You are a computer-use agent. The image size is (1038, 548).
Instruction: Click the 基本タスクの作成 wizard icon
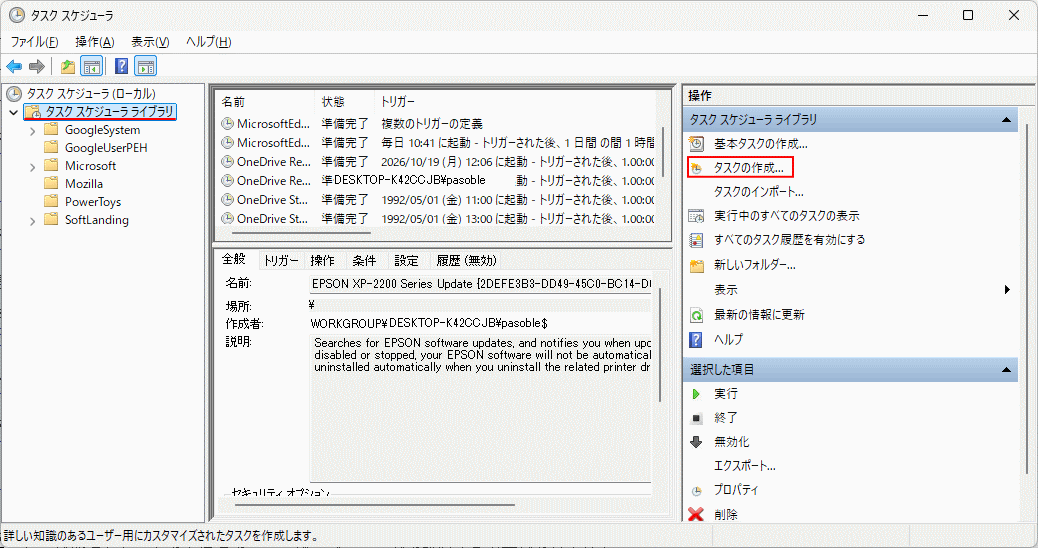(696, 144)
